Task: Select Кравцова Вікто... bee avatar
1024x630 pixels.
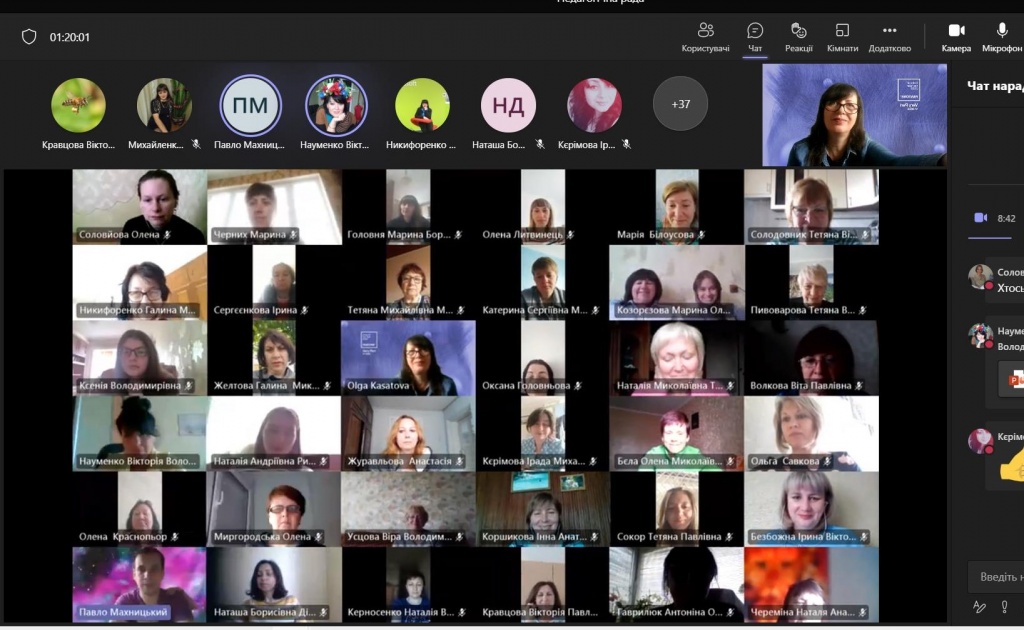Action: point(78,104)
